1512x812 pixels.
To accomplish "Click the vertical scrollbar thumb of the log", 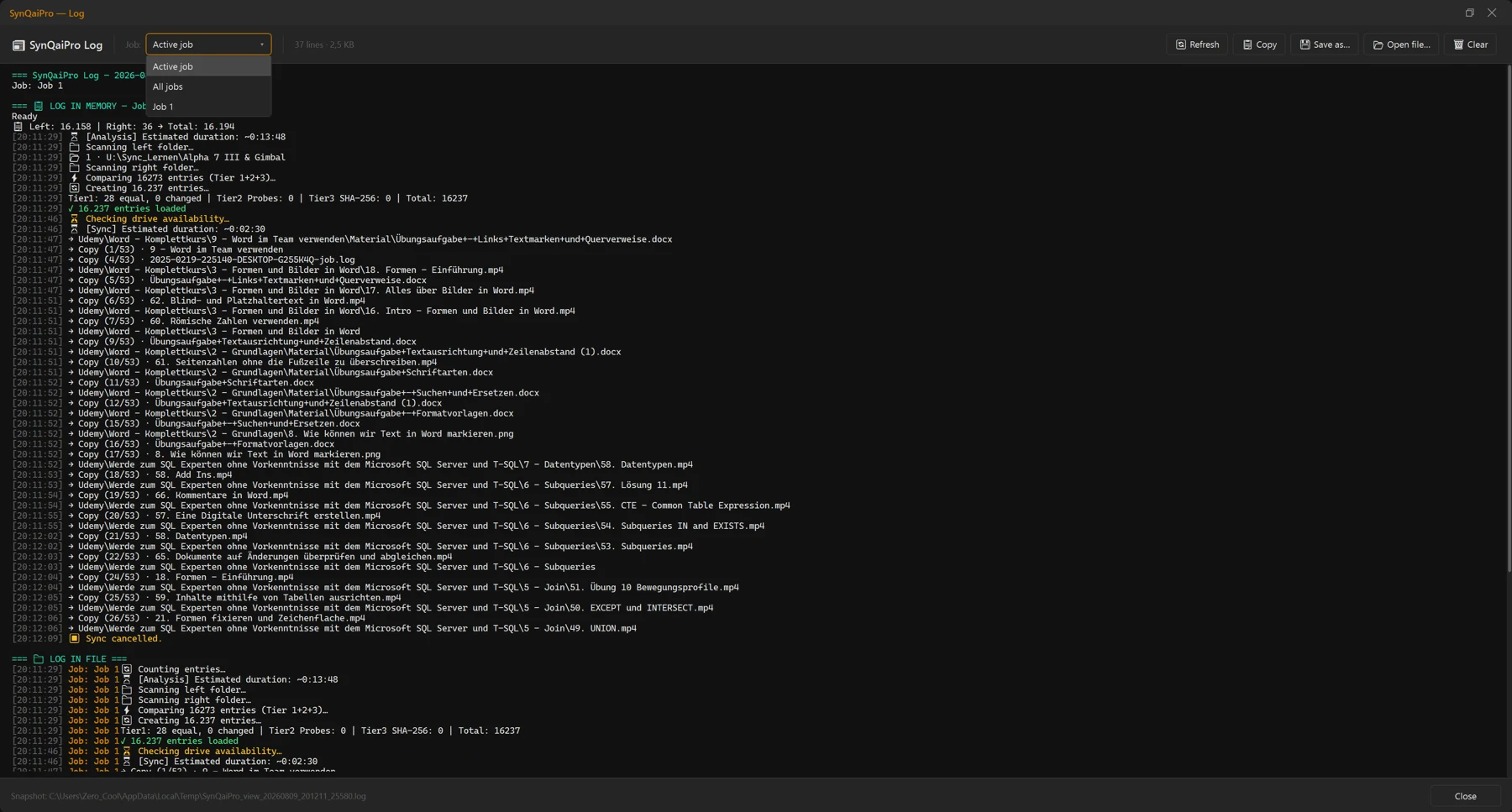I will 1509,319.
